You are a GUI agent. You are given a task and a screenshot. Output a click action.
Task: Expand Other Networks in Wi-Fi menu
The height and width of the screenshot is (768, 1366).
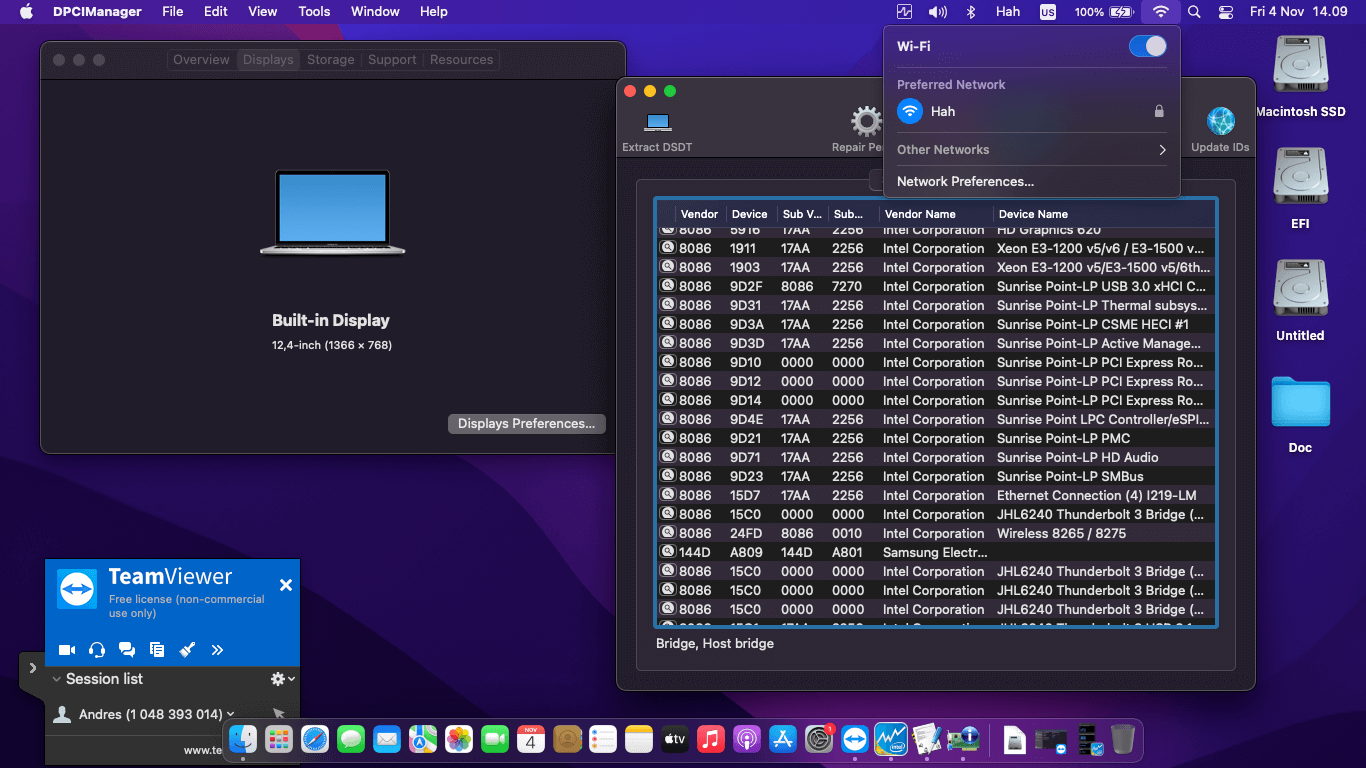[1032, 150]
